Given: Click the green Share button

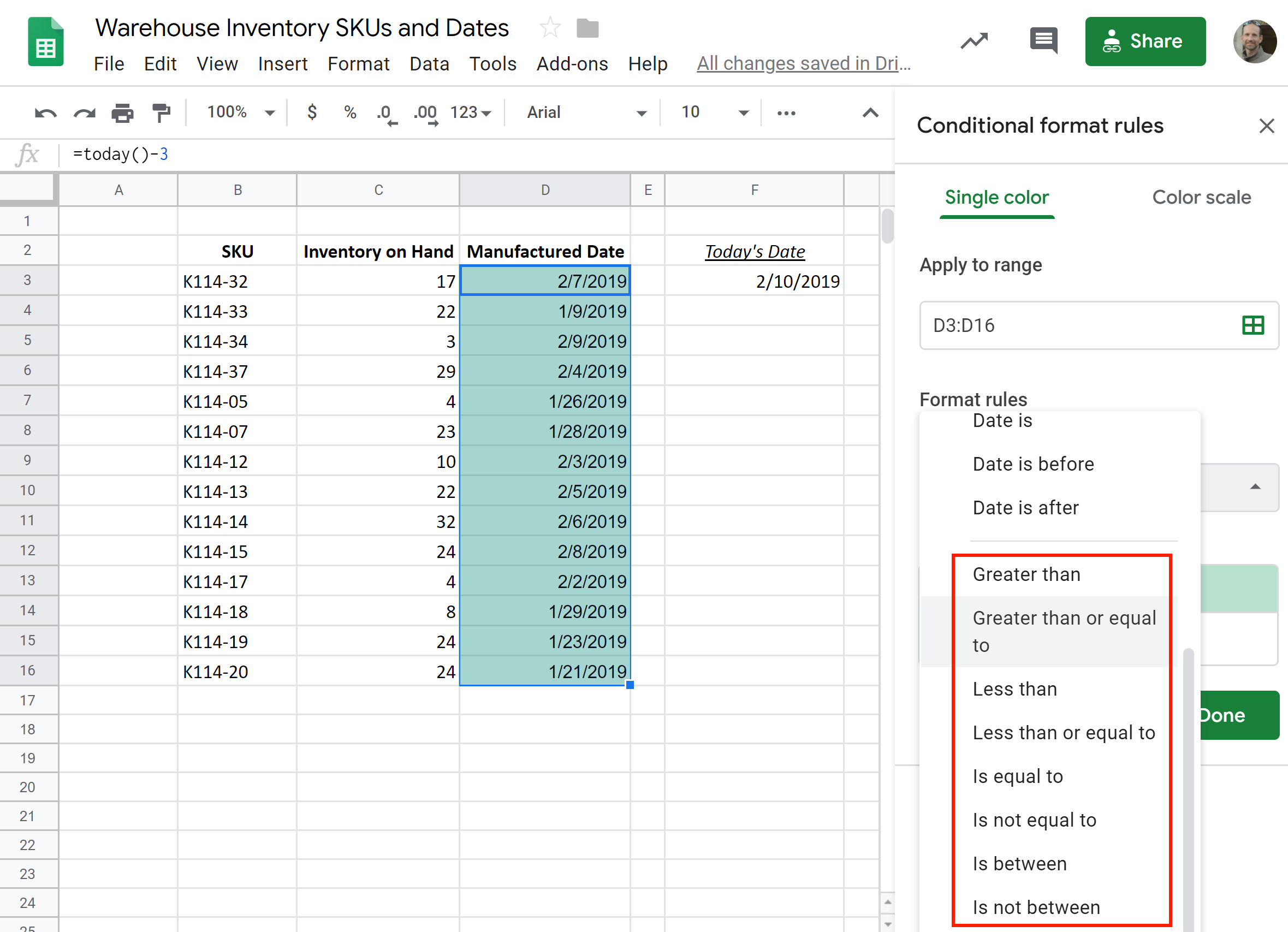Looking at the screenshot, I should 1145,41.
